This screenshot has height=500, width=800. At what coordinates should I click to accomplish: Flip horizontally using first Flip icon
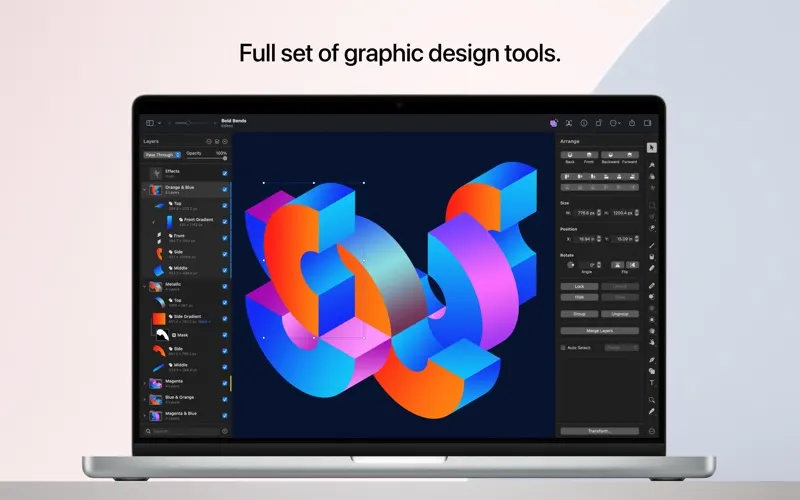[x=617, y=265]
